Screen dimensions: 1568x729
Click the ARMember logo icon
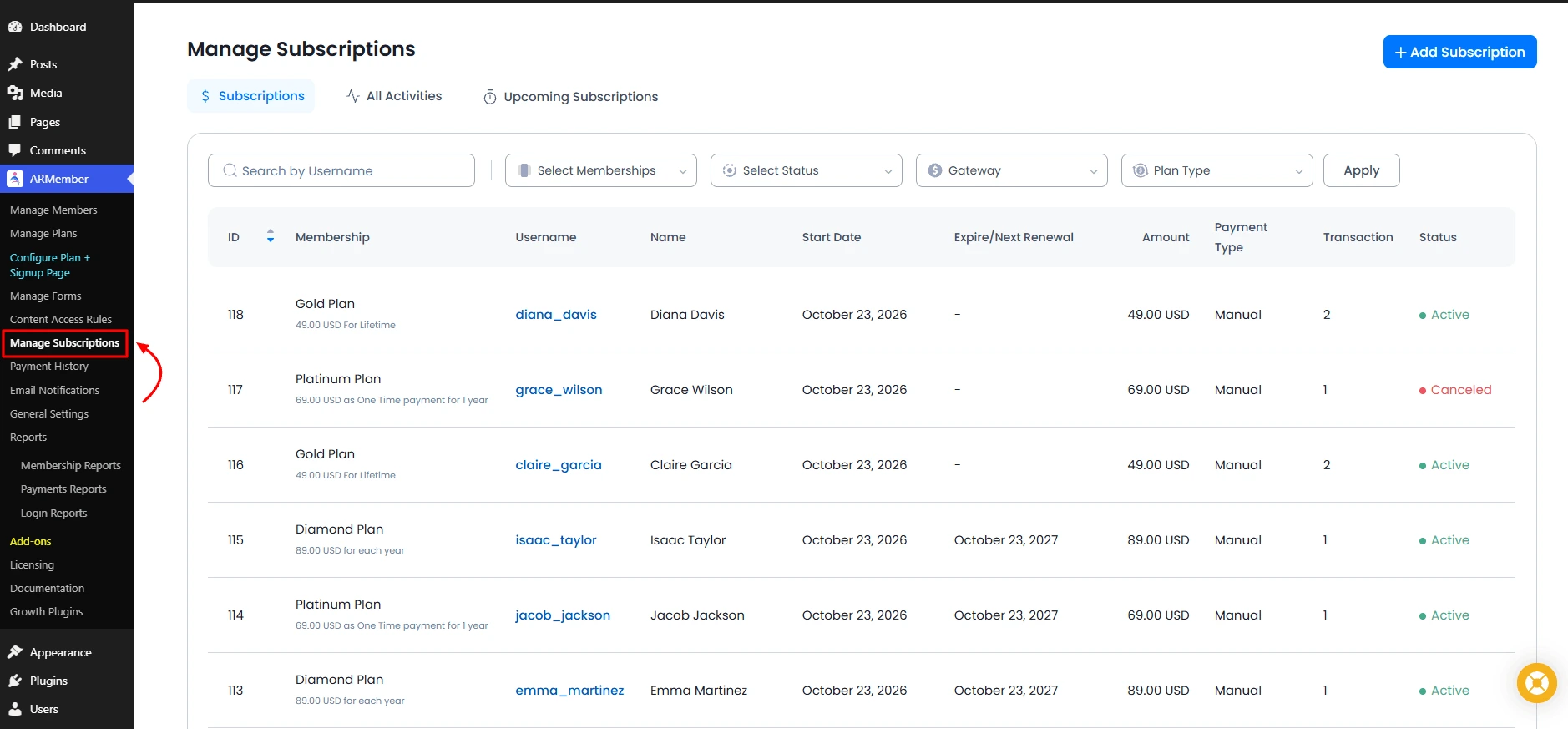(x=15, y=179)
